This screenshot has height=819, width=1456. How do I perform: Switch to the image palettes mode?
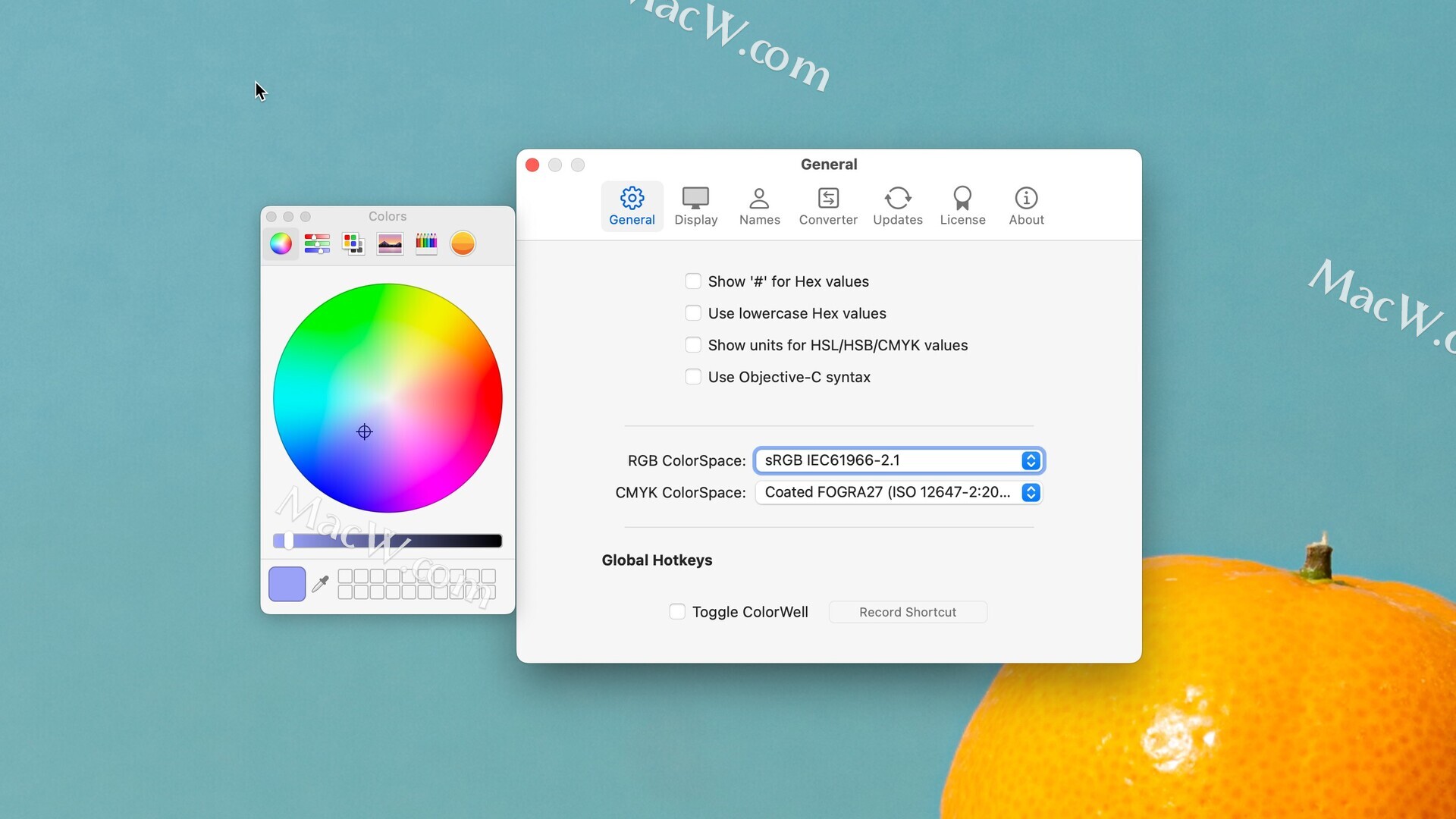coord(390,243)
